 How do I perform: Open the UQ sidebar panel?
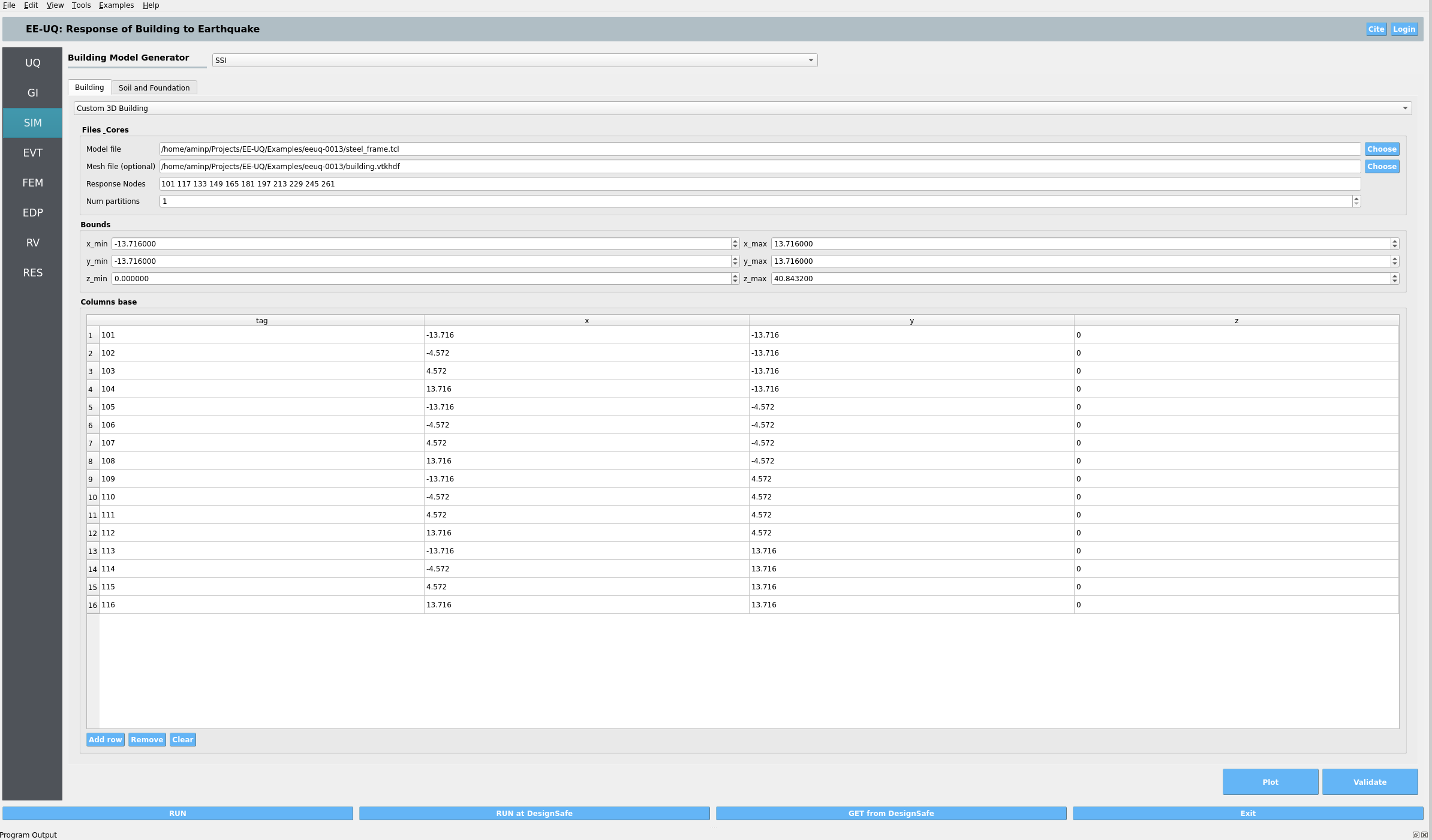point(32,63)
